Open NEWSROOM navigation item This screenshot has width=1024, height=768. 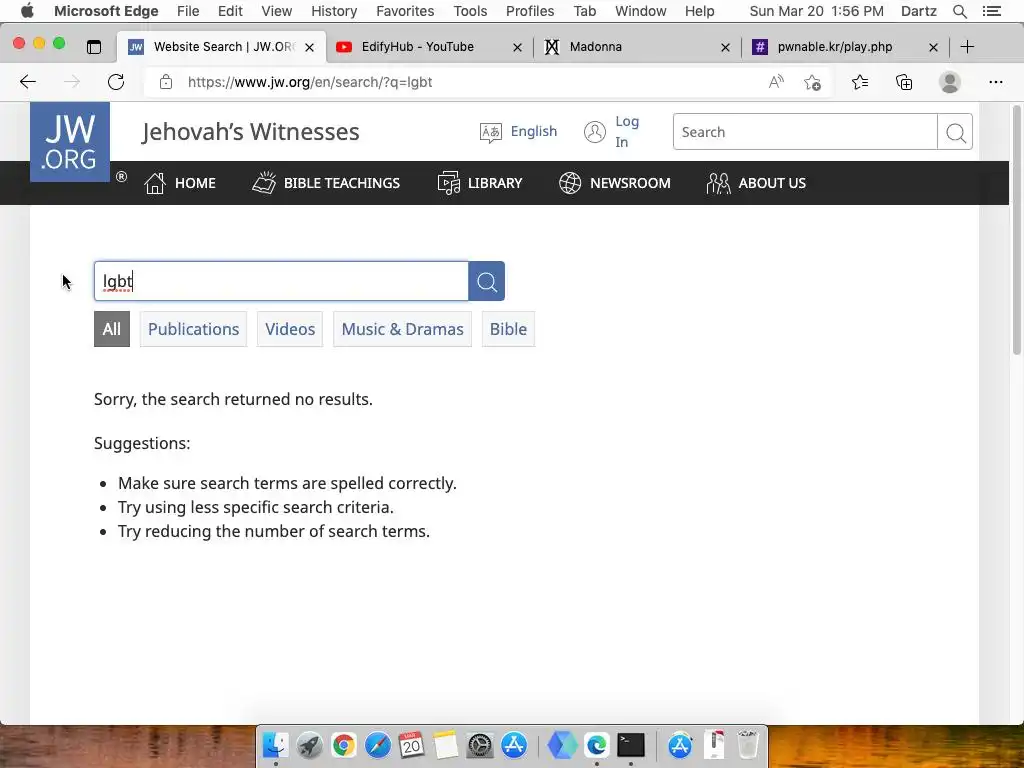(x=615, y=184)
